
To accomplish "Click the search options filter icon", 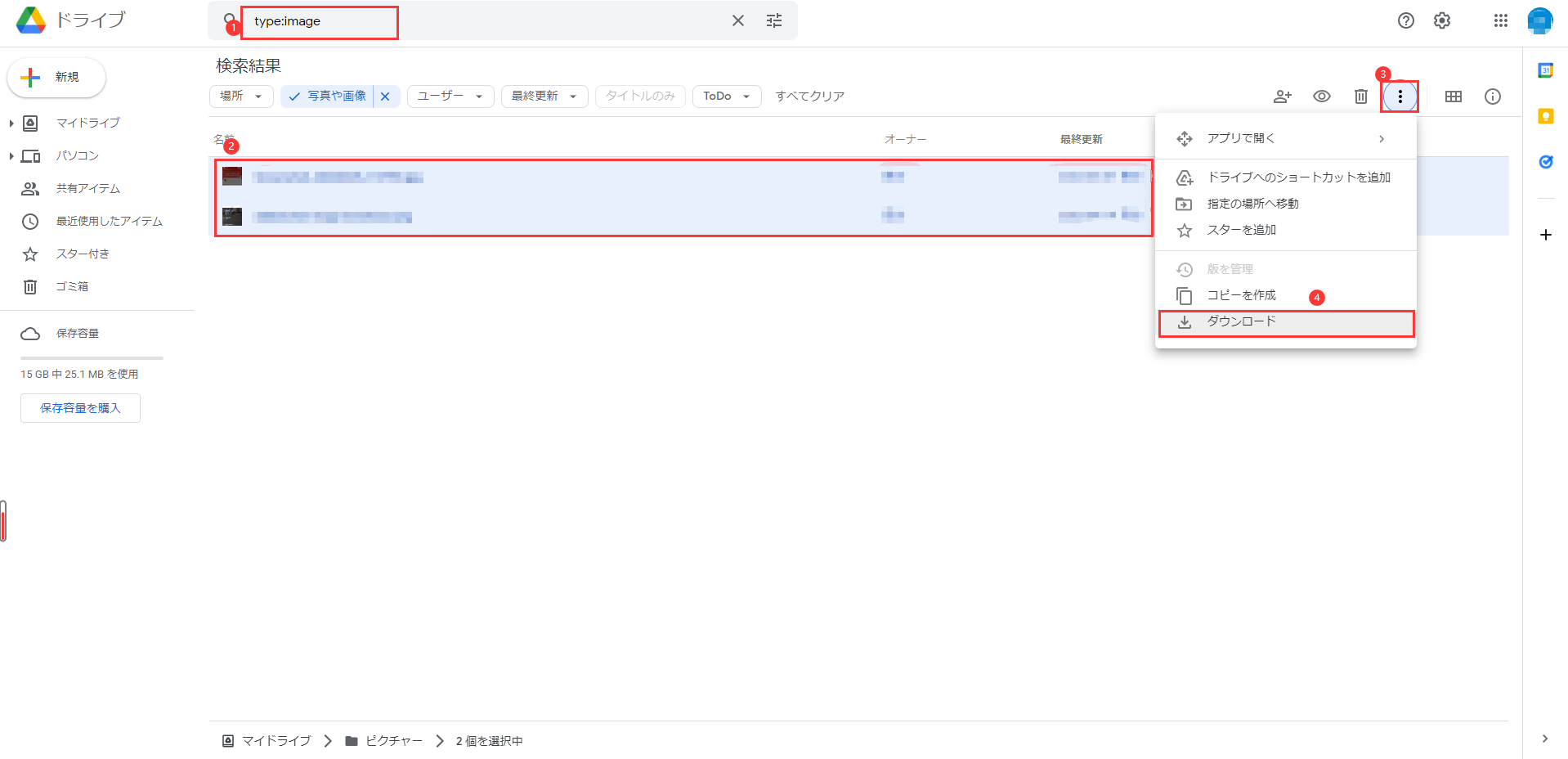I will point(773,20).
